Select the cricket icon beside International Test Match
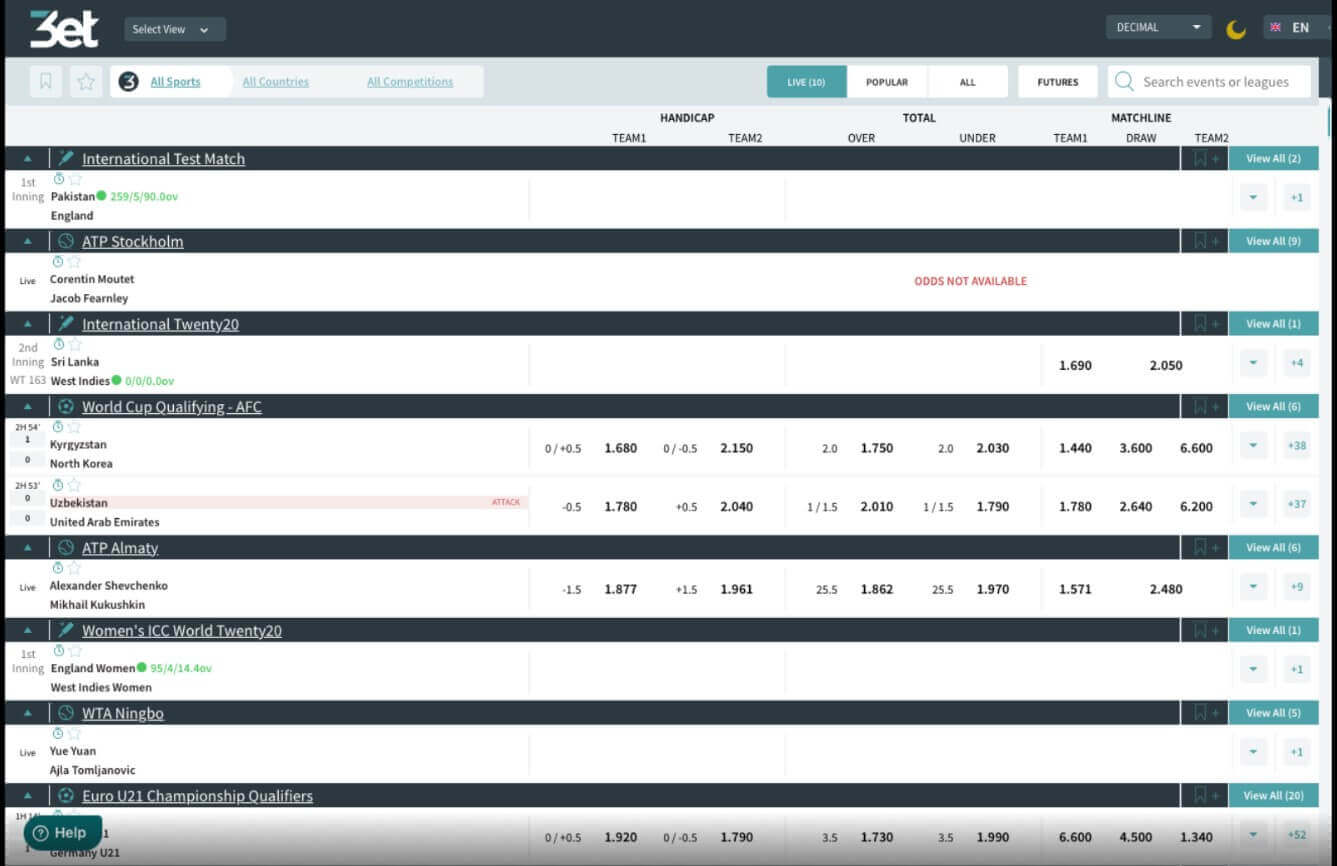This screenshot has width=1337, height=866. pyautogui.click(x=64, y=158)
